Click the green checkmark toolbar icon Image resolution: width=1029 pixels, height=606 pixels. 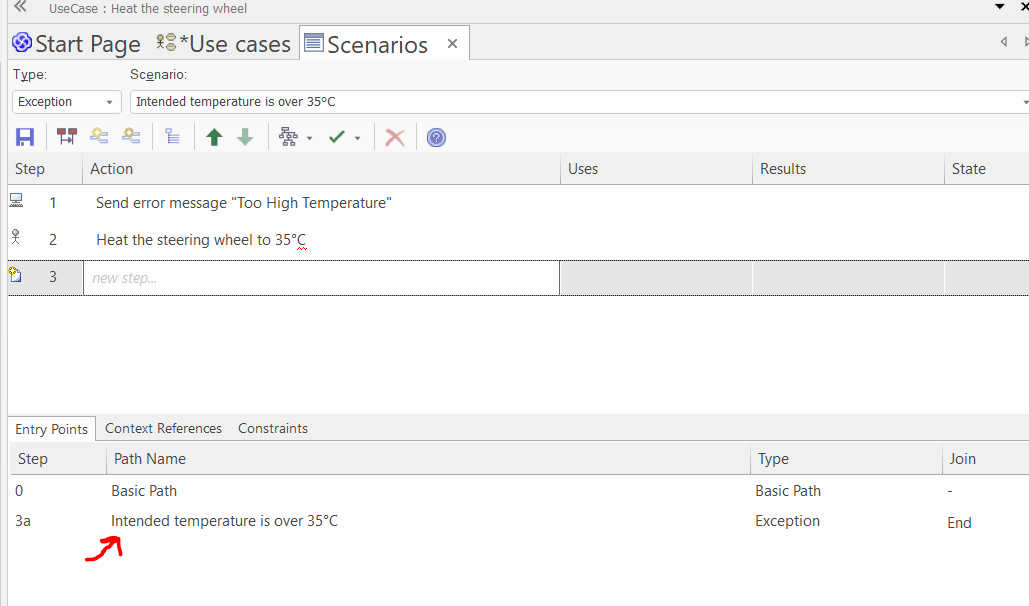pos(337,137)
